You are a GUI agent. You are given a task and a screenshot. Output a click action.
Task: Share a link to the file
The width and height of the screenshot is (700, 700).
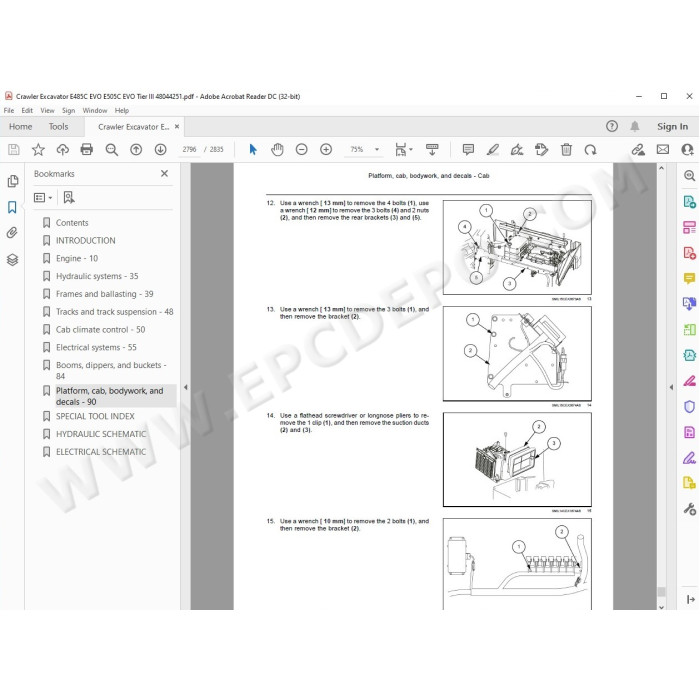[x=638, y=150]
